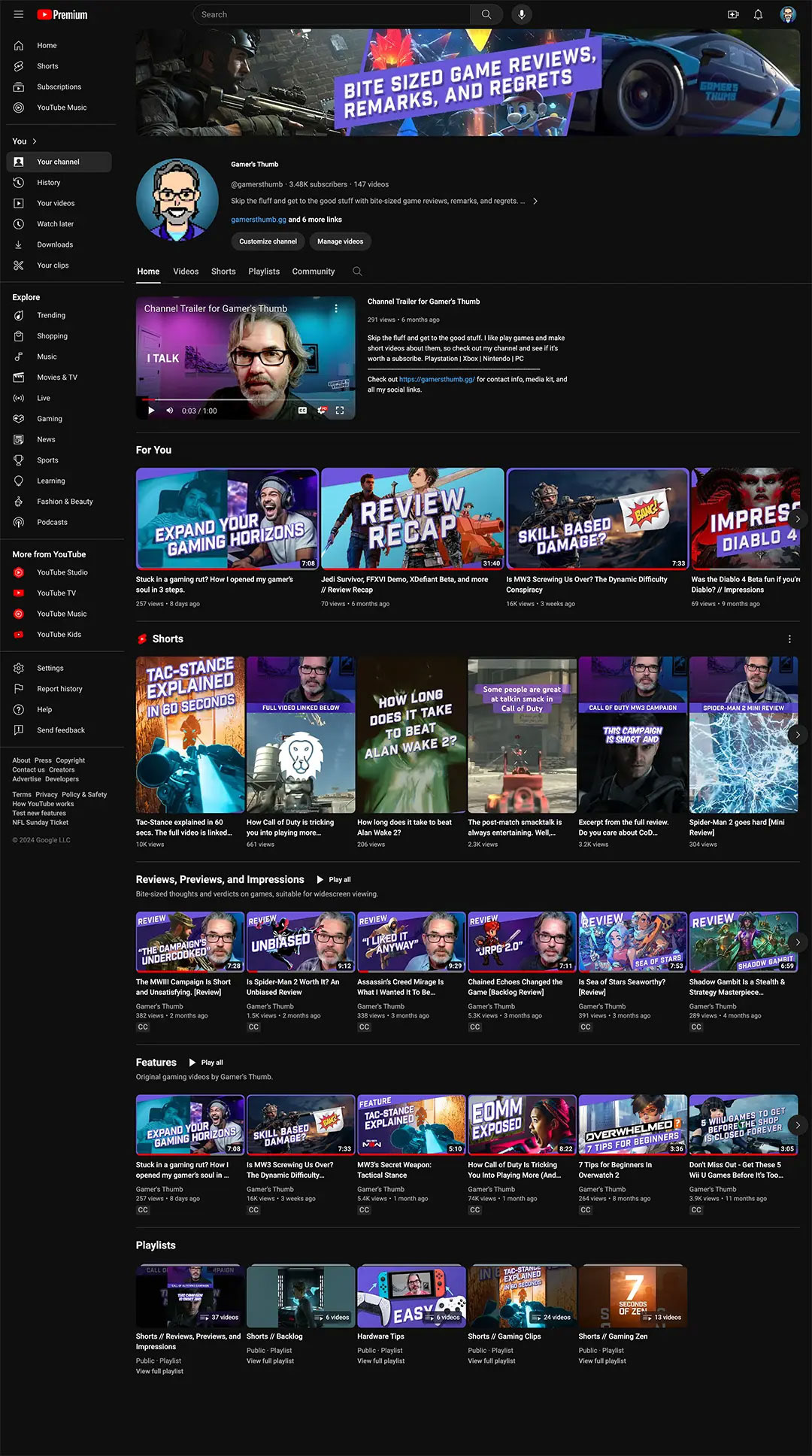Enter fullscreen on channel trailer
The height and width of the screenshot is (1456, 812).
coord(340,411)
